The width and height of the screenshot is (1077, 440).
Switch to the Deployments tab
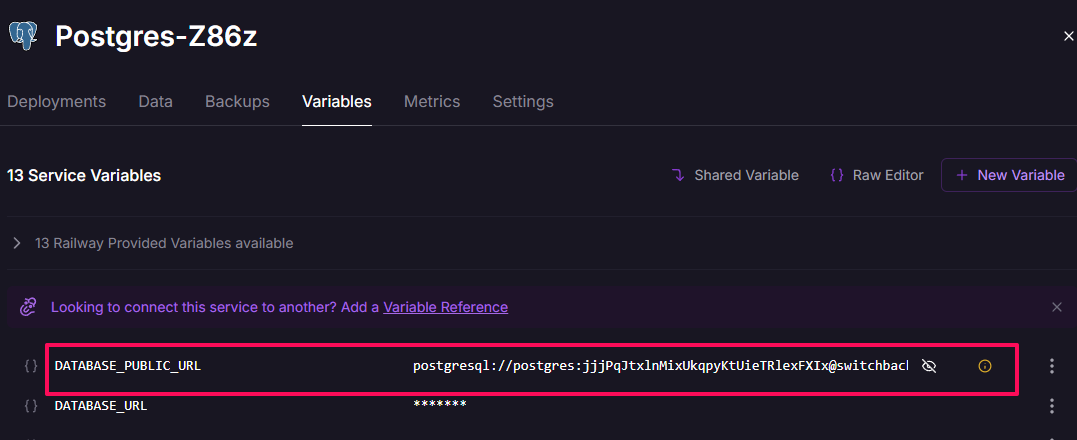coord(56,102)
